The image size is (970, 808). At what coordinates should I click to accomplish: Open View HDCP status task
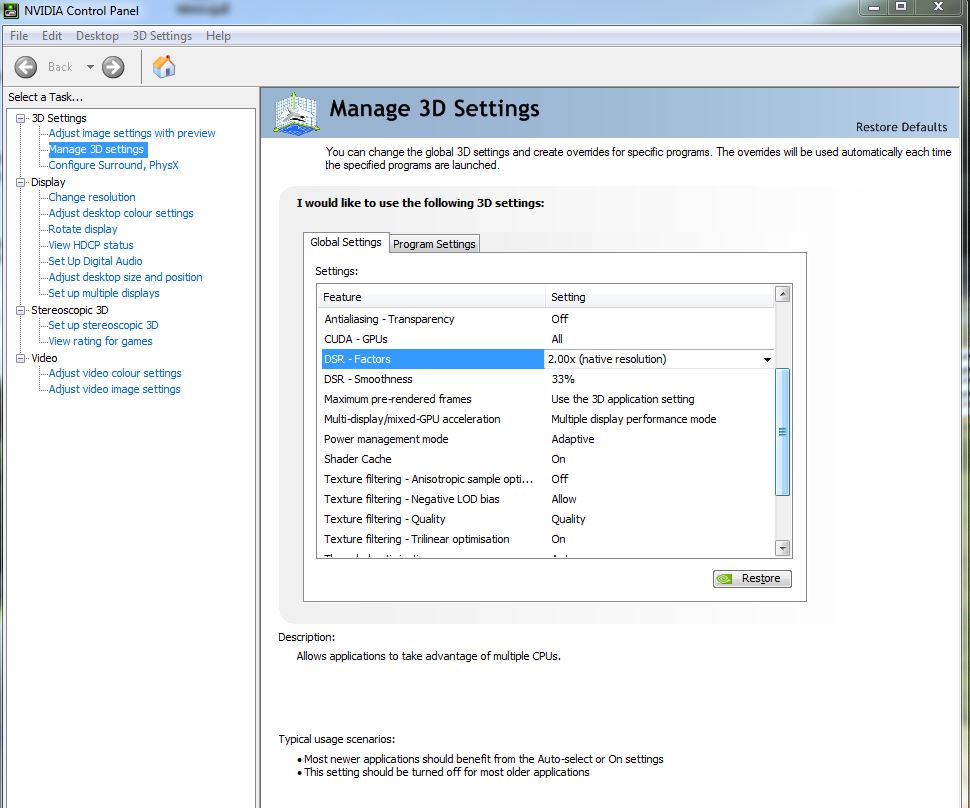(x=91, y=246)
